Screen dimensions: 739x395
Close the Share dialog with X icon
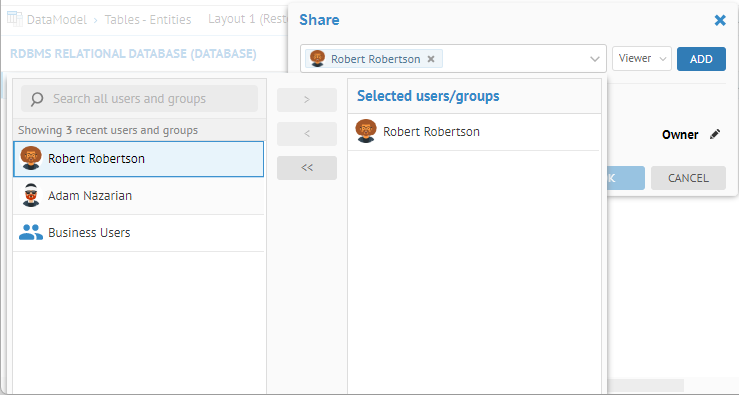tap(720, 20)
